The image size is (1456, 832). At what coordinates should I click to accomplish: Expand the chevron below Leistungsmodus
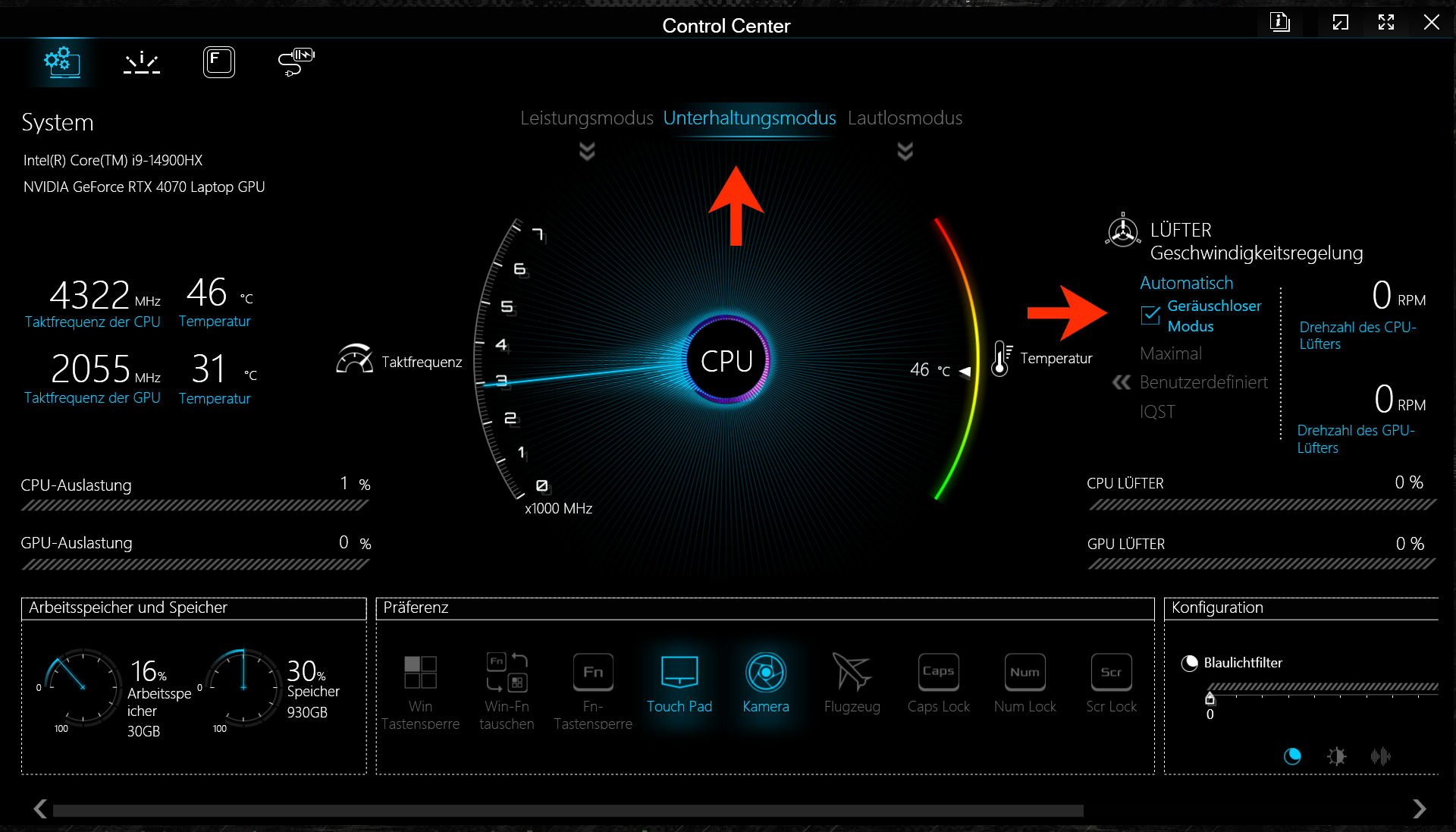(x=587, y=152)
